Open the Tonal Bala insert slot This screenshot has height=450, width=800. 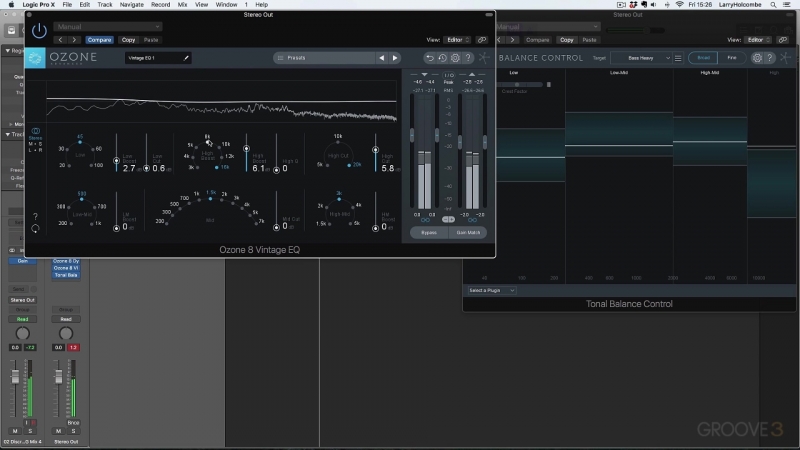66,275
